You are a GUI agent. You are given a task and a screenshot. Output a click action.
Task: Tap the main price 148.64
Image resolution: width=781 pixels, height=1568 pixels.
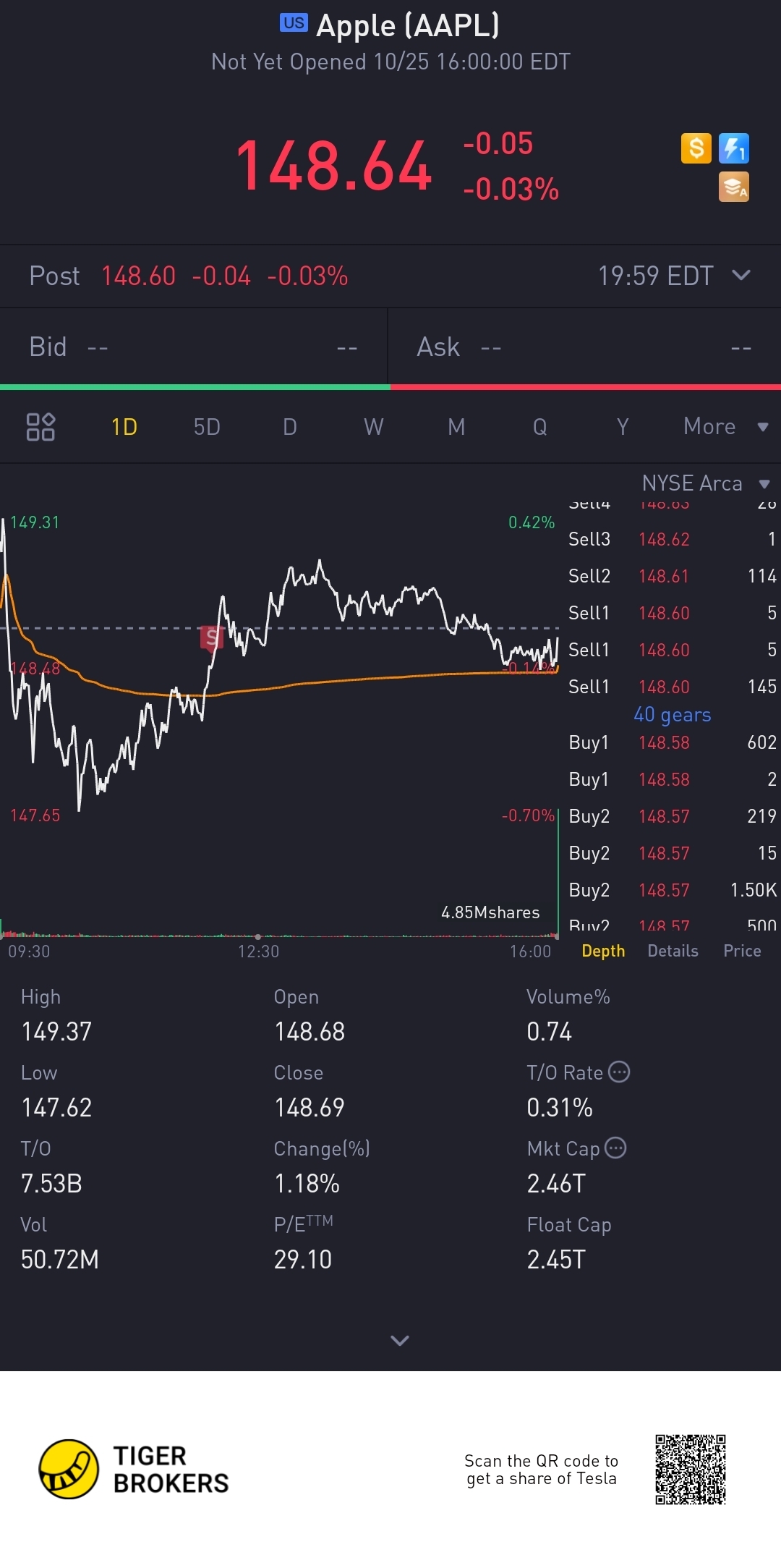pyautogui.click(x=334, y=166)
